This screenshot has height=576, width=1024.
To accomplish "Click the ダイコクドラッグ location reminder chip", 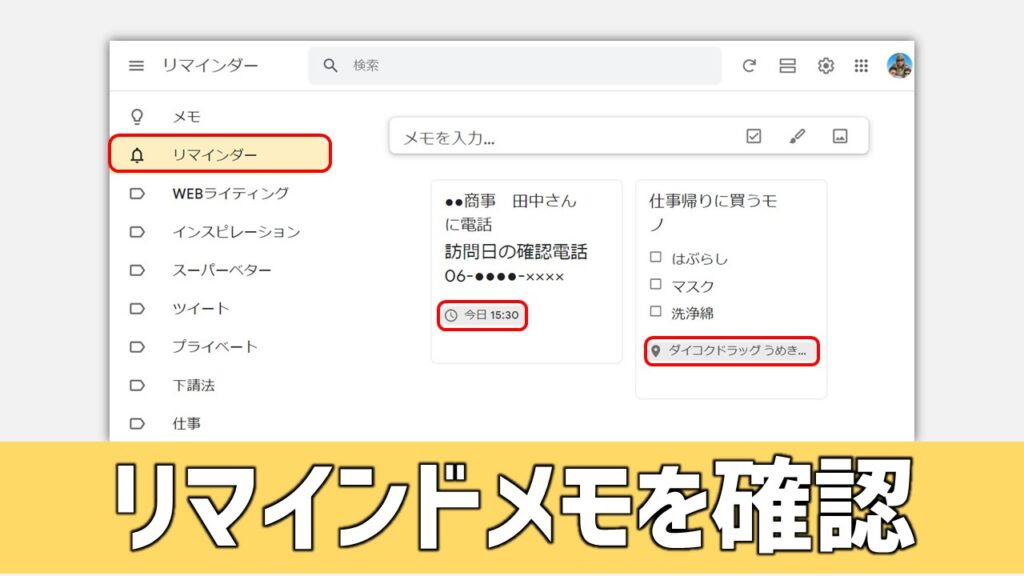I will (731, 351).
